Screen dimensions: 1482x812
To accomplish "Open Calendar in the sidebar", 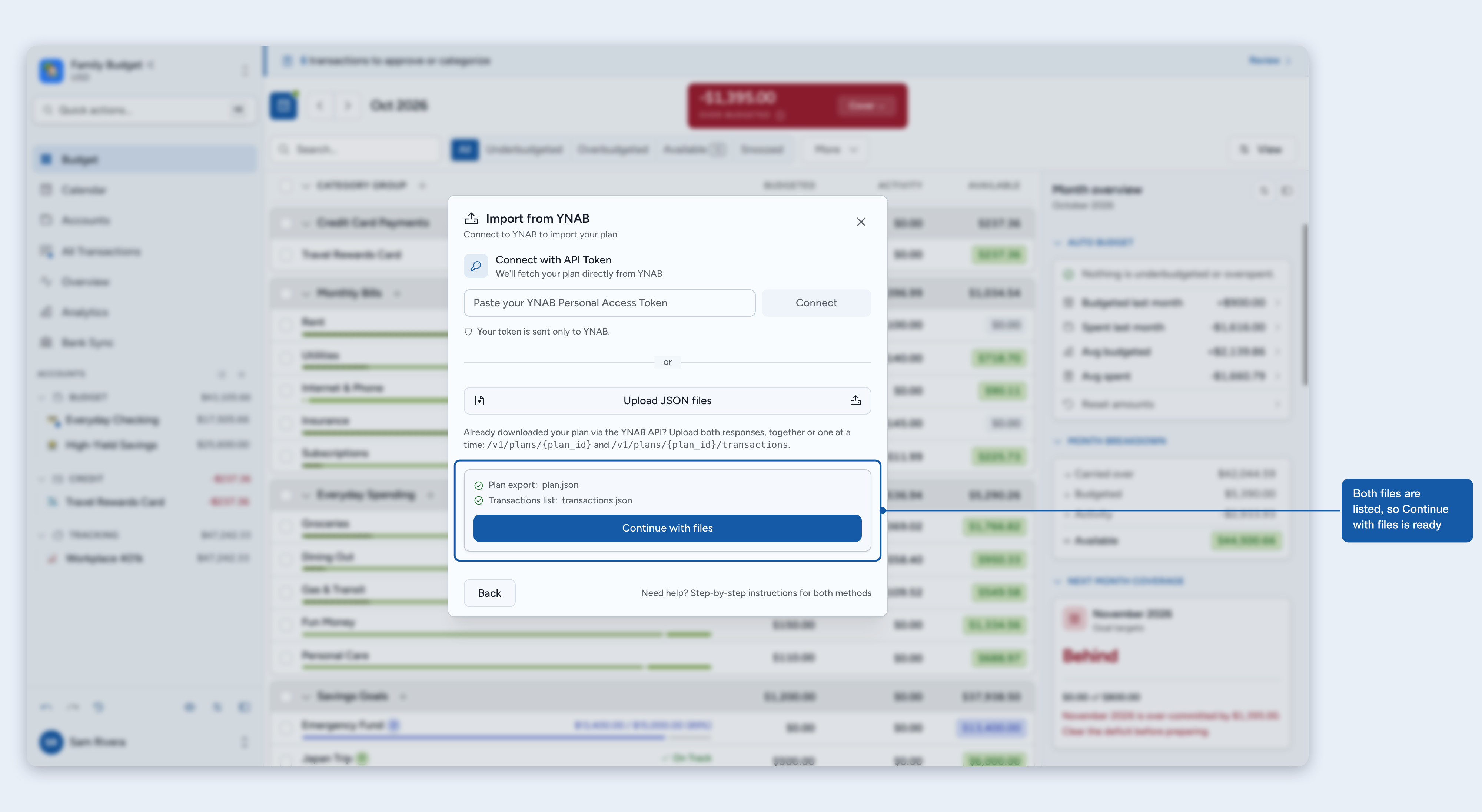I will [x=145, y=190].
